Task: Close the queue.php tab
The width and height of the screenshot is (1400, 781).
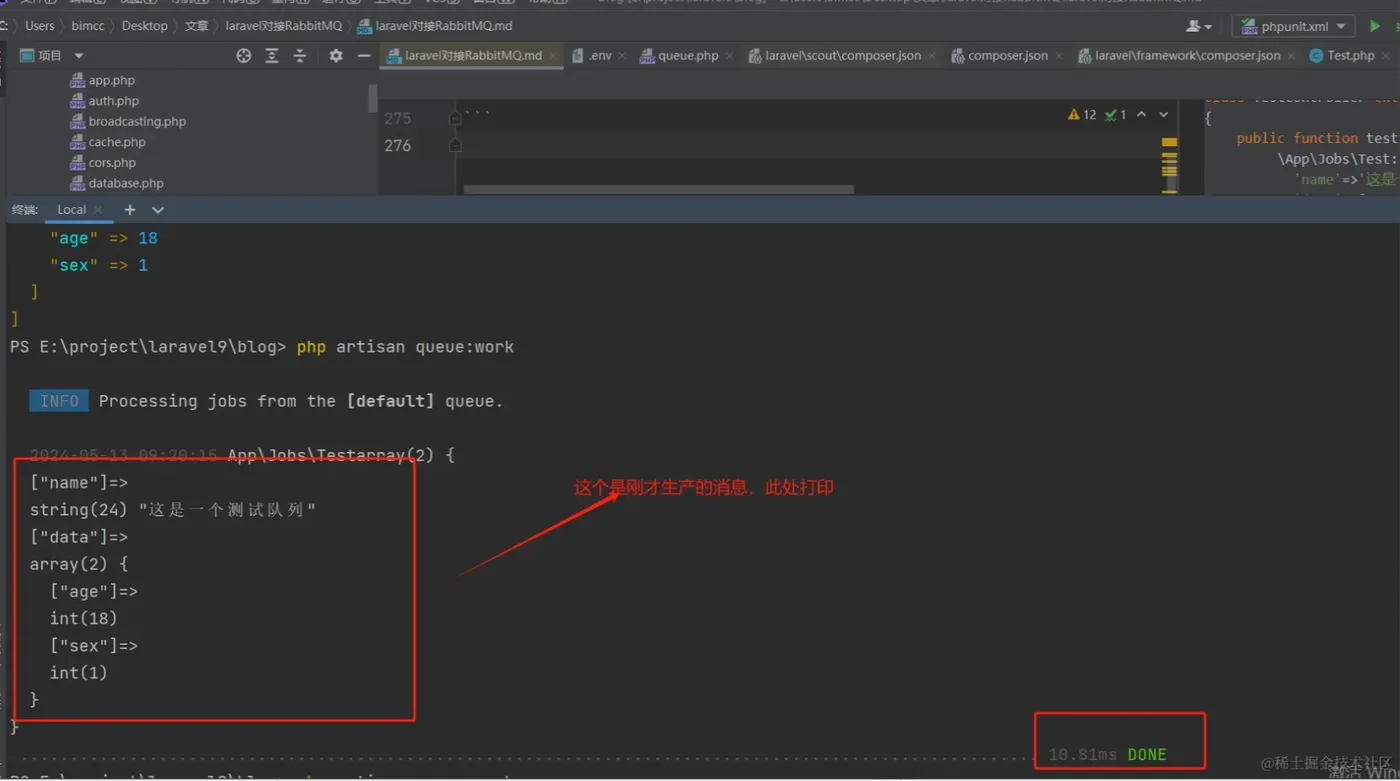Action: point(729,56)
